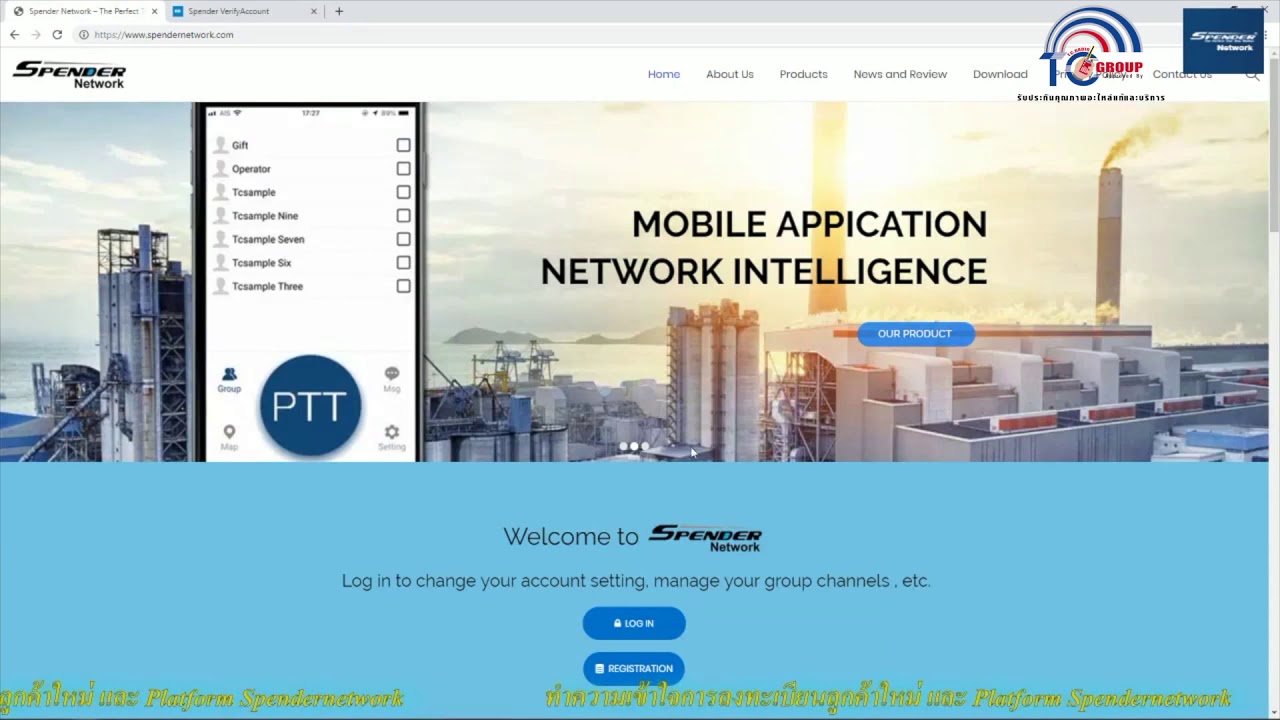
Task: Check the Tcsample Nine checkbox
Action: [403, 216]
